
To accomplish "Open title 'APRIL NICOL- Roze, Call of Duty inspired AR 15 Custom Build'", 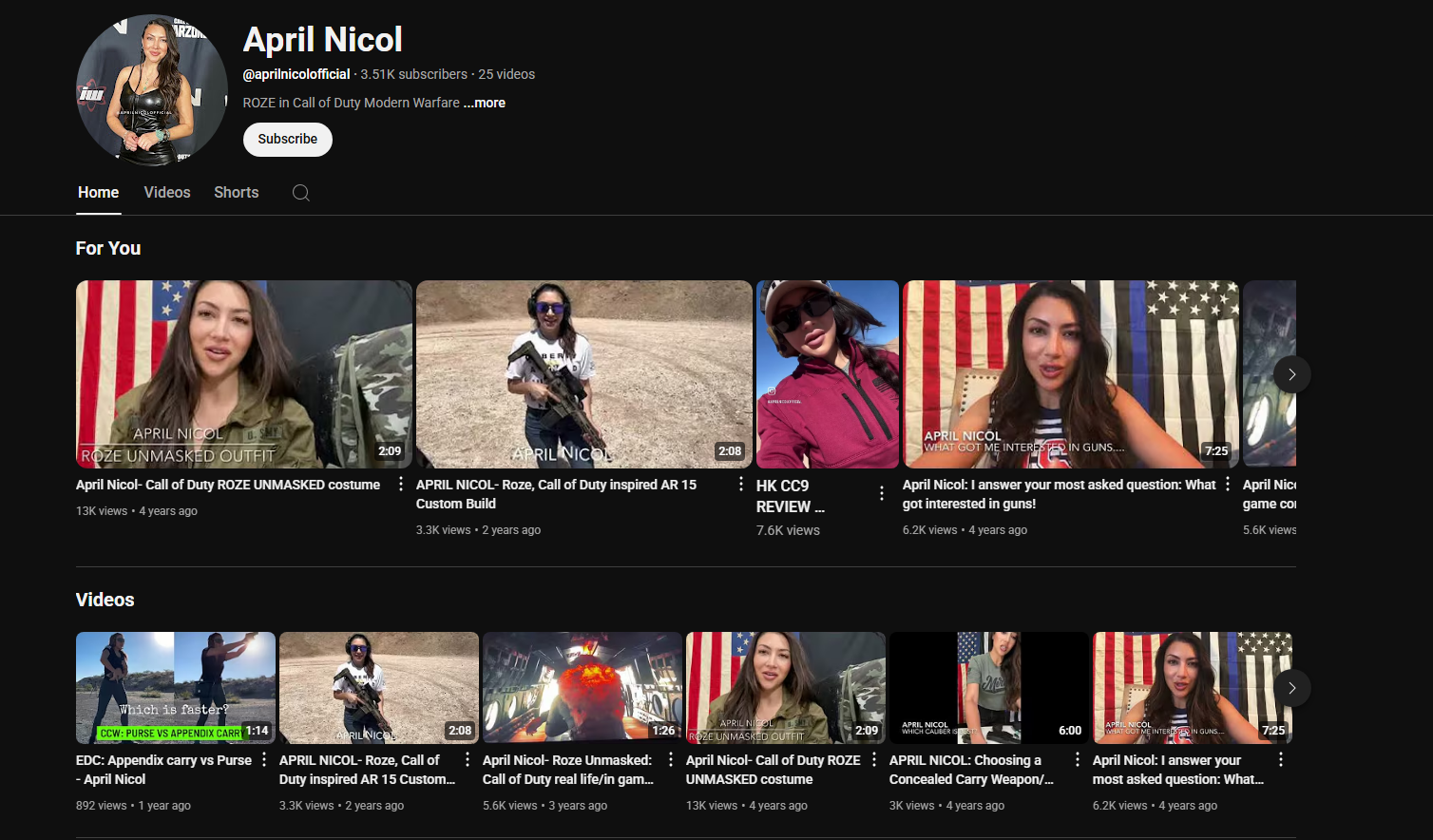I will tap(557, 494).
